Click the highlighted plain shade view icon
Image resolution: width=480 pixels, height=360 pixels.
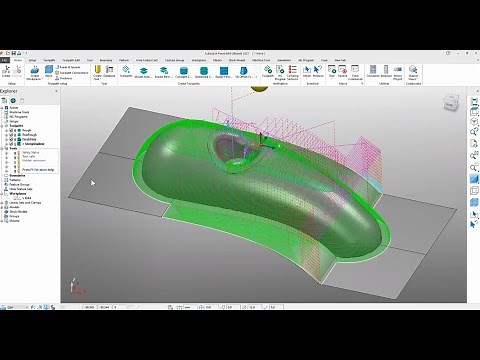point(474,179)
